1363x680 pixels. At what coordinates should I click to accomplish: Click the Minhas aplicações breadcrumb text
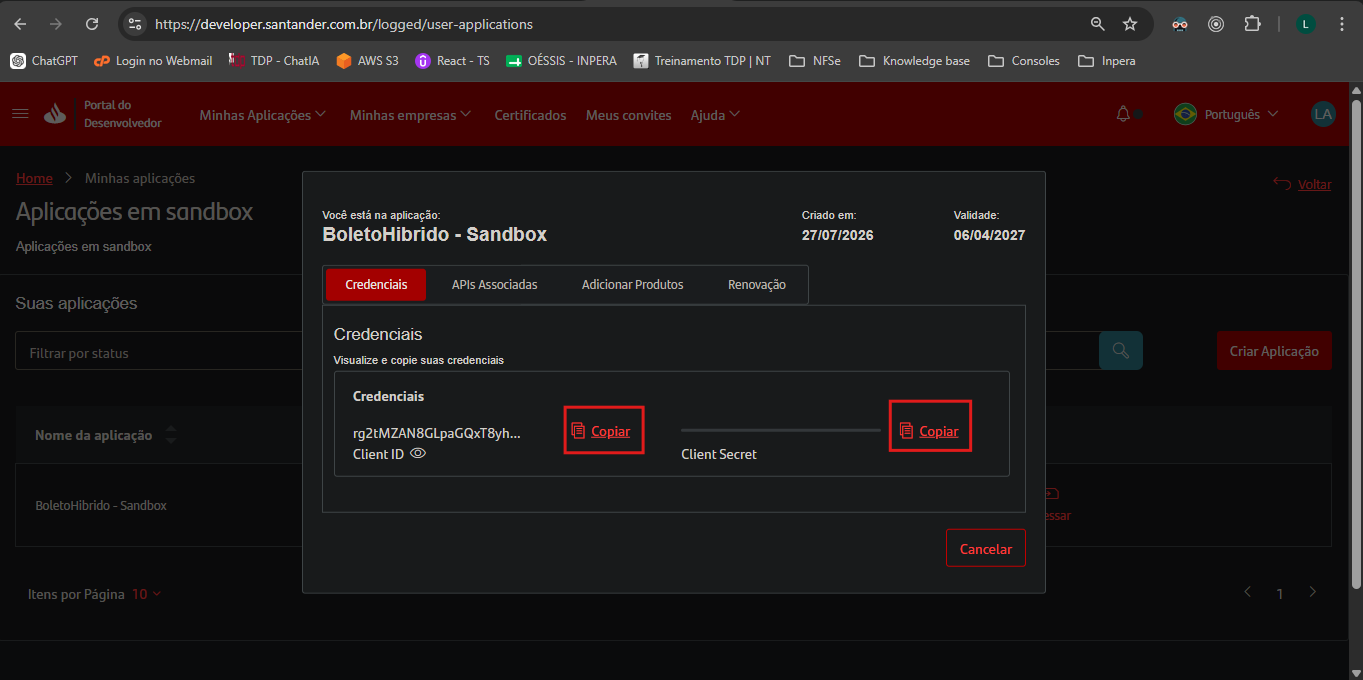pos(140,178)
